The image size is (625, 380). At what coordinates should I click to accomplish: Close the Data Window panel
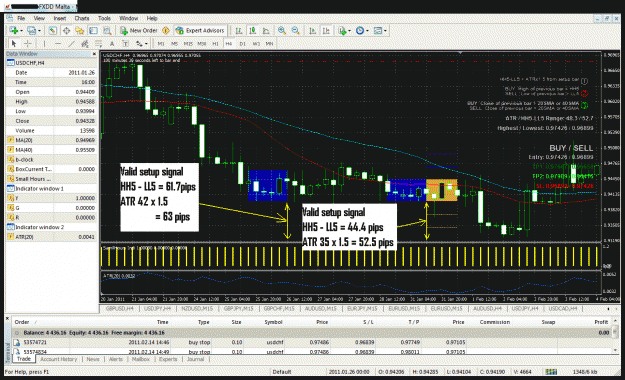(x=94, y=54)
